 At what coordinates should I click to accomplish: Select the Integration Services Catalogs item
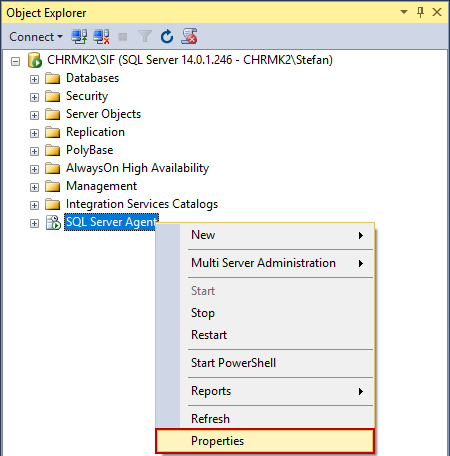pos(142,204)
